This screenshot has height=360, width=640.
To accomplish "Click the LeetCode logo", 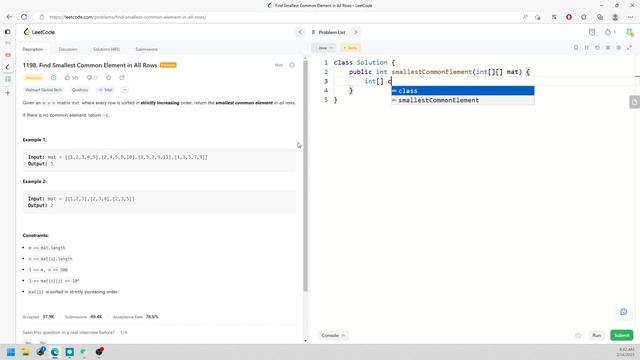I will click(x=39, y=32).
